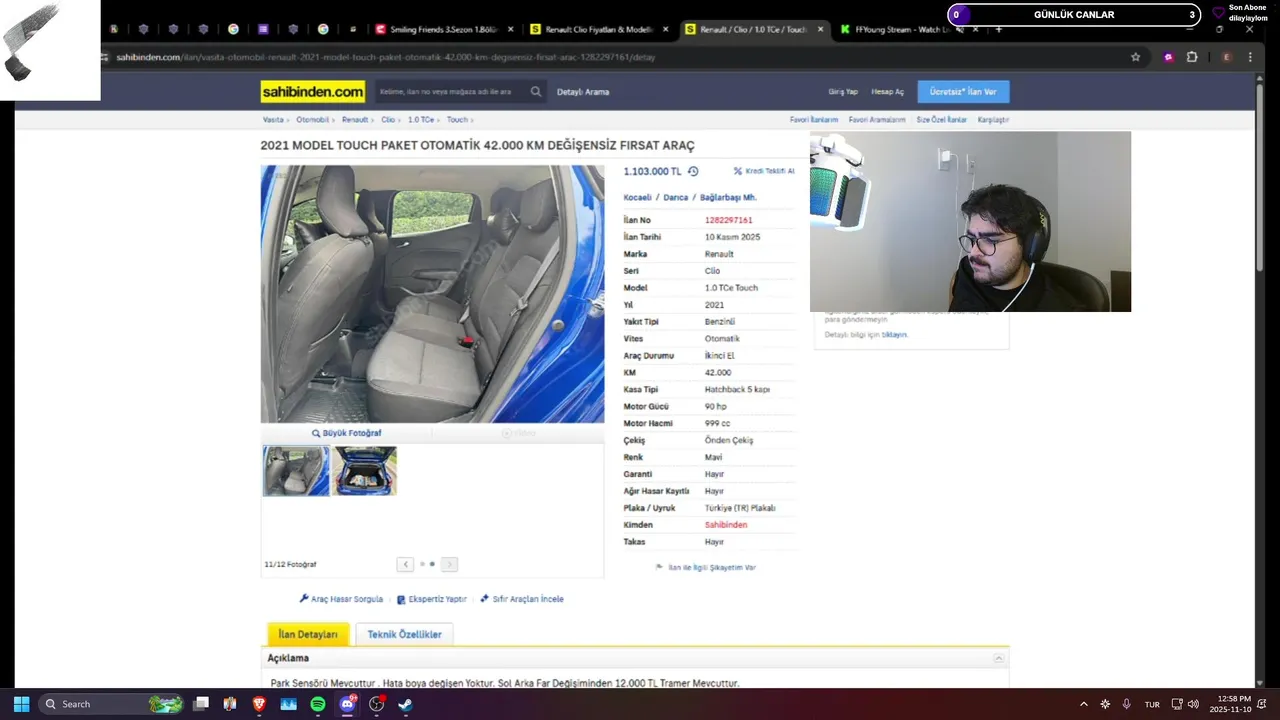This screenshot has height=720, width=1280.
Task: Switch to the Teknik Özellikler tab
Action: coord(404,634)
